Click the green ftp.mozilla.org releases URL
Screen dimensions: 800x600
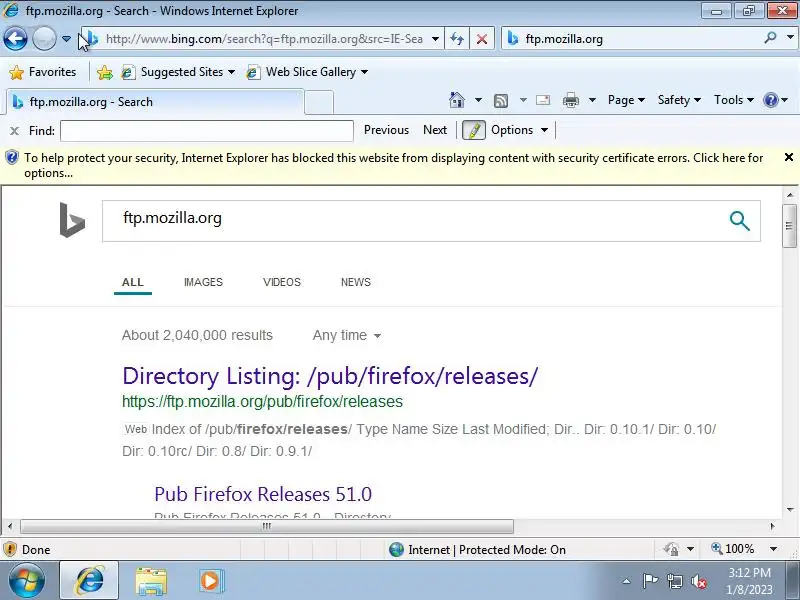point(262,402)
